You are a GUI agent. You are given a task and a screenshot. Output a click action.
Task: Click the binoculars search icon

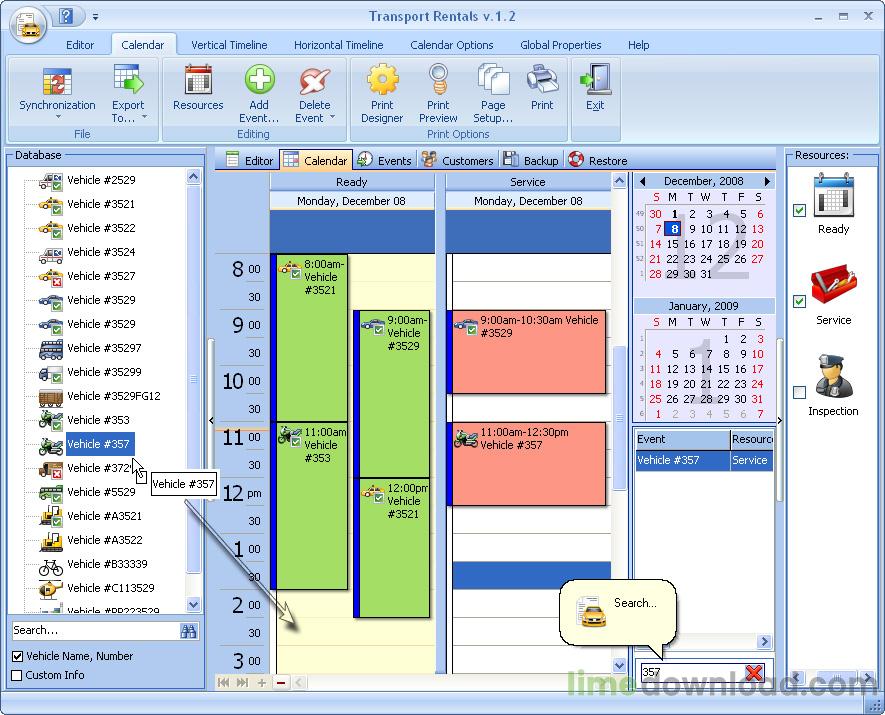pyautogui.click(x=189, y=631)
